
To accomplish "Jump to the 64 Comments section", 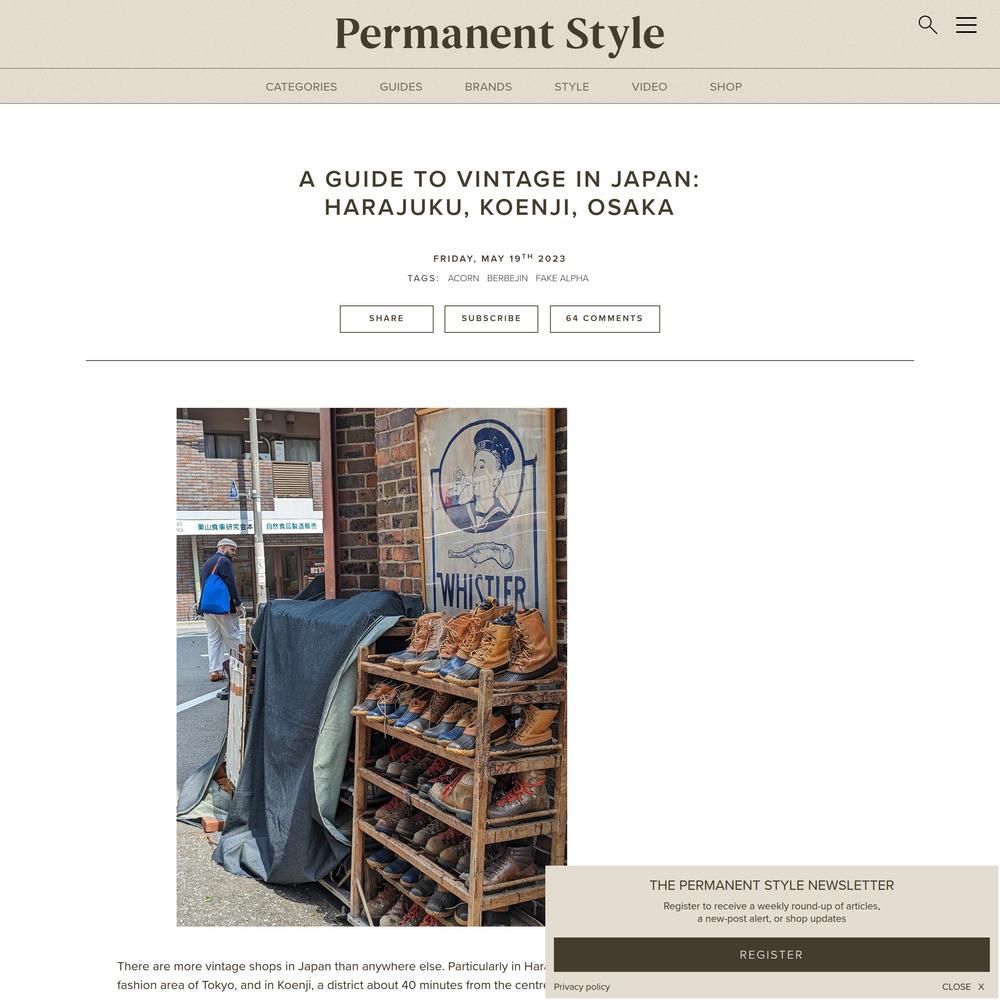I will [605, 319].
